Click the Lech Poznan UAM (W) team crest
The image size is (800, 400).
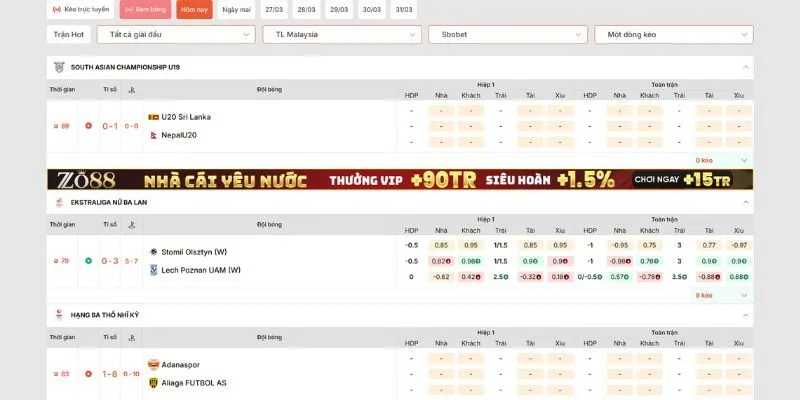coord(154,270)
